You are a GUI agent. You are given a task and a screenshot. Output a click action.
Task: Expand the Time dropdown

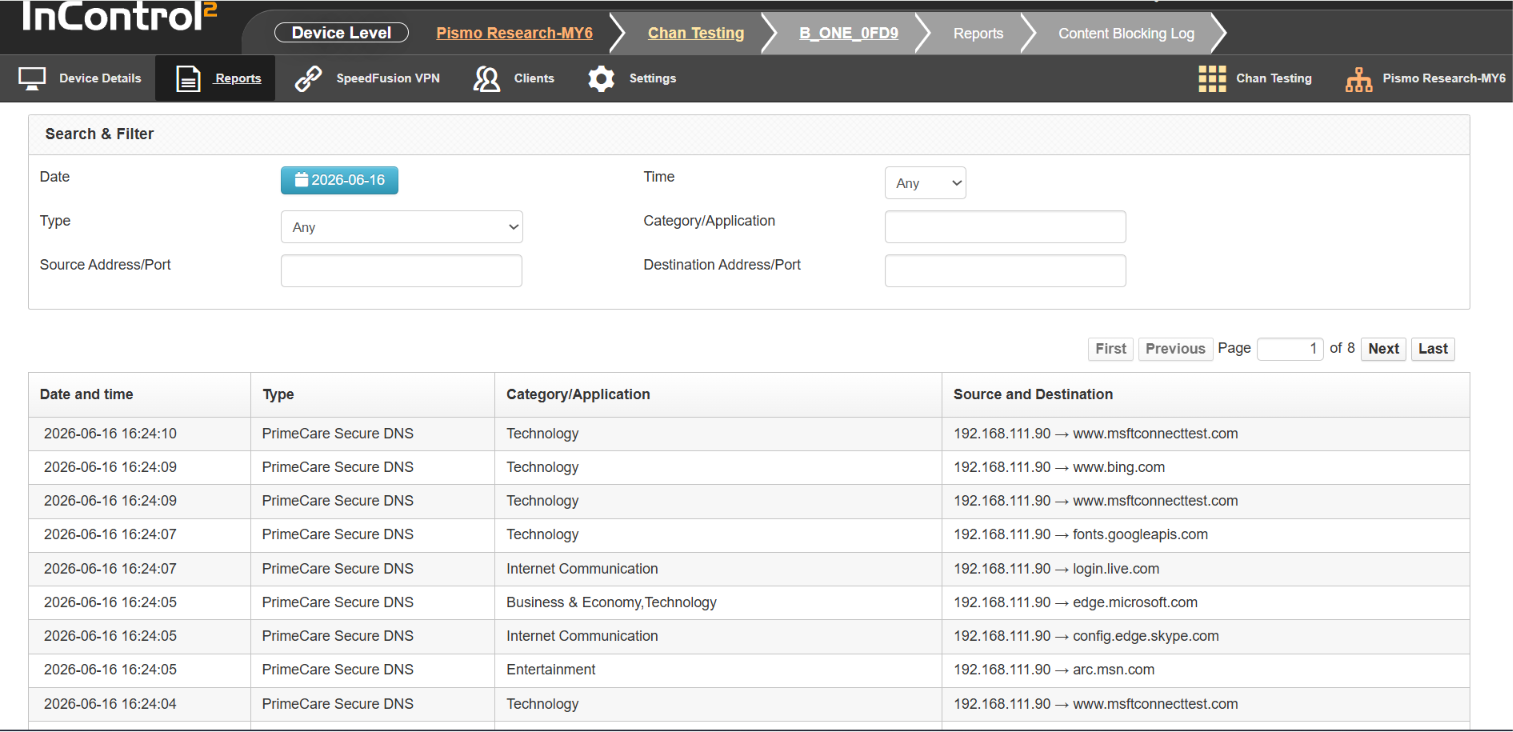[x=925, y=183]
